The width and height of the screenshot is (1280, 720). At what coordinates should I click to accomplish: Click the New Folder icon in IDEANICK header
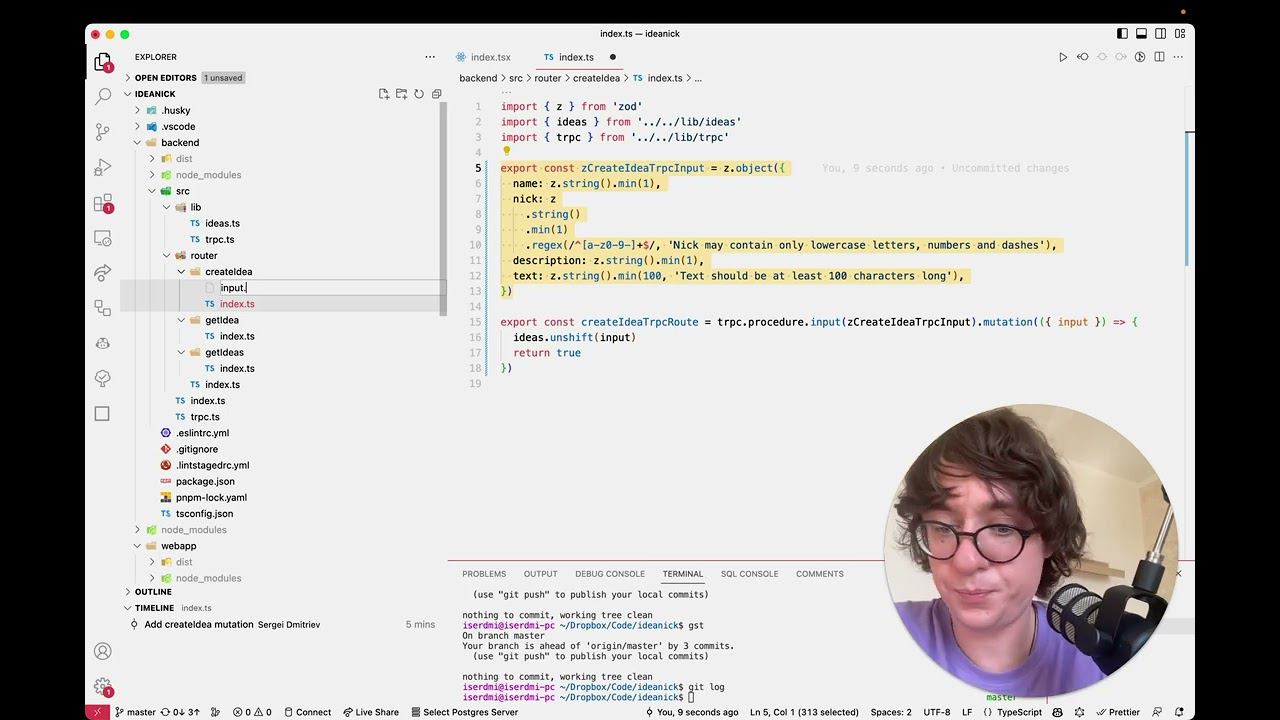[x=401, y=94]
